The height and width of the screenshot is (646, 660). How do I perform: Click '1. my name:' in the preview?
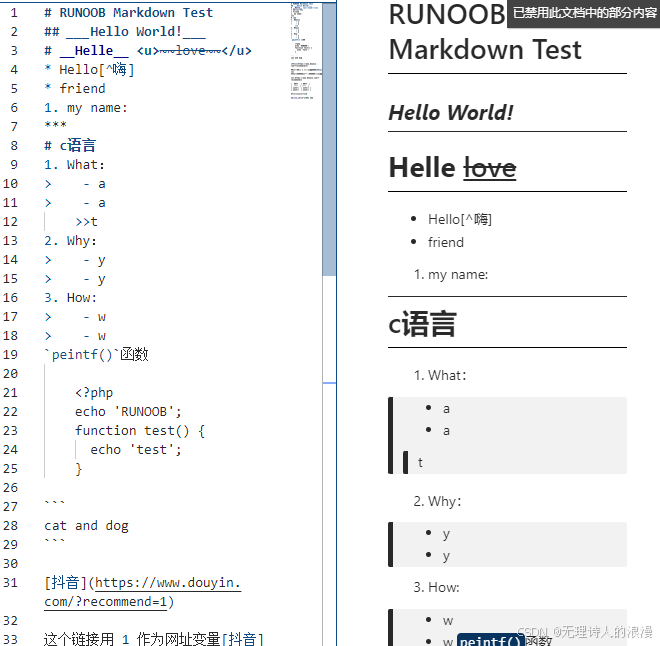[x=451, y=274]
